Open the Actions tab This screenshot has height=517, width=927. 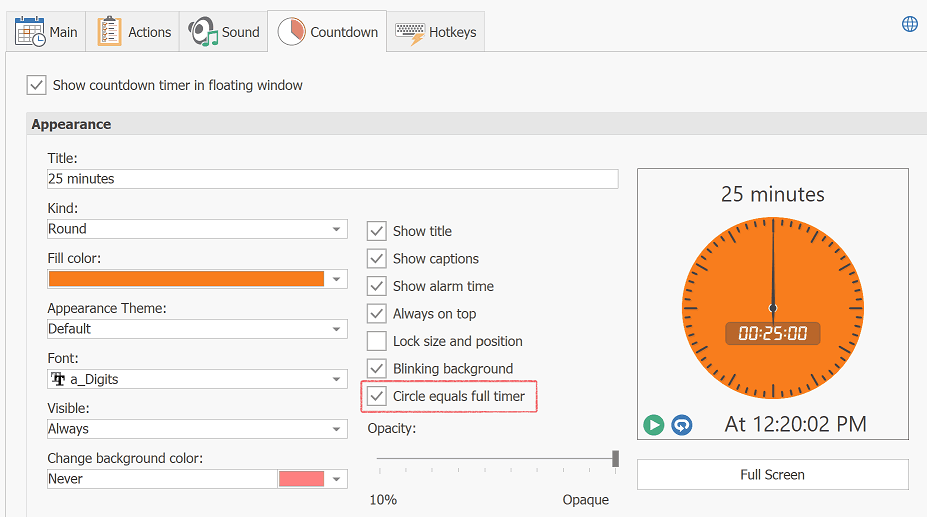click(x=133, y=32)
